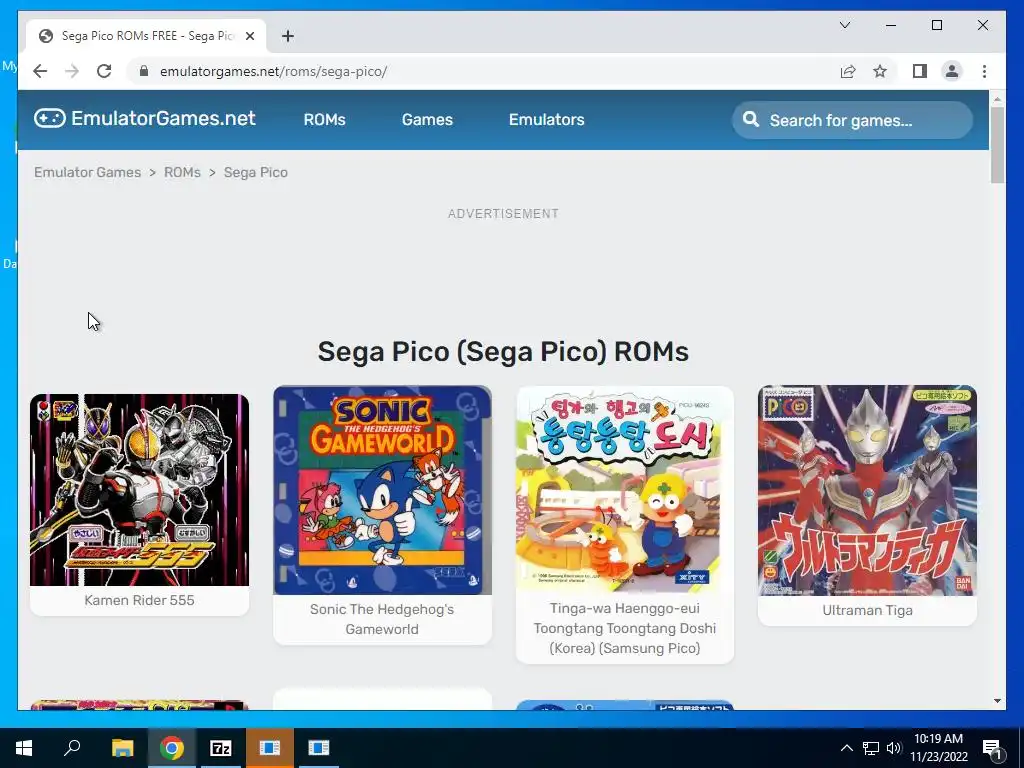Image resolution: width=1024 pixels, height=768 pixels.
Task: Open the taskbar clock and date
Action: [939, 748]
